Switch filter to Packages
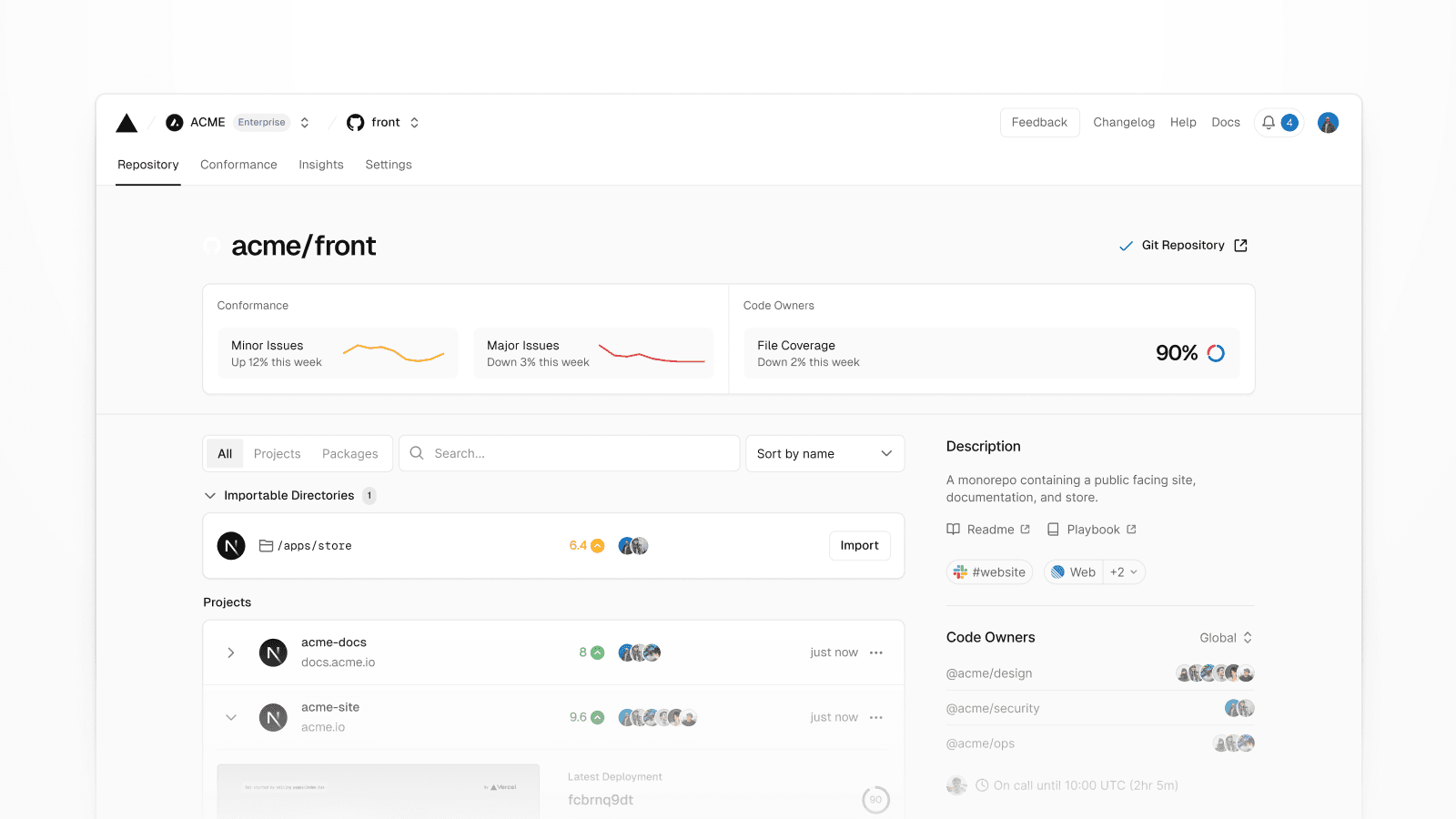 coord(349,454)
